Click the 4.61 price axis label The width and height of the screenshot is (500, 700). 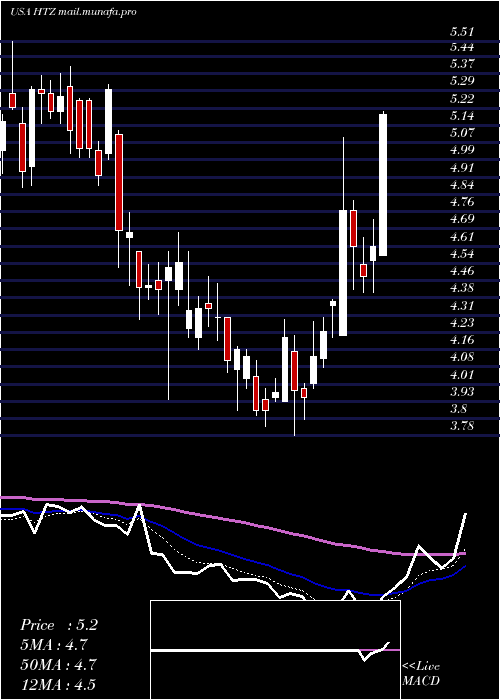point(461,237)
